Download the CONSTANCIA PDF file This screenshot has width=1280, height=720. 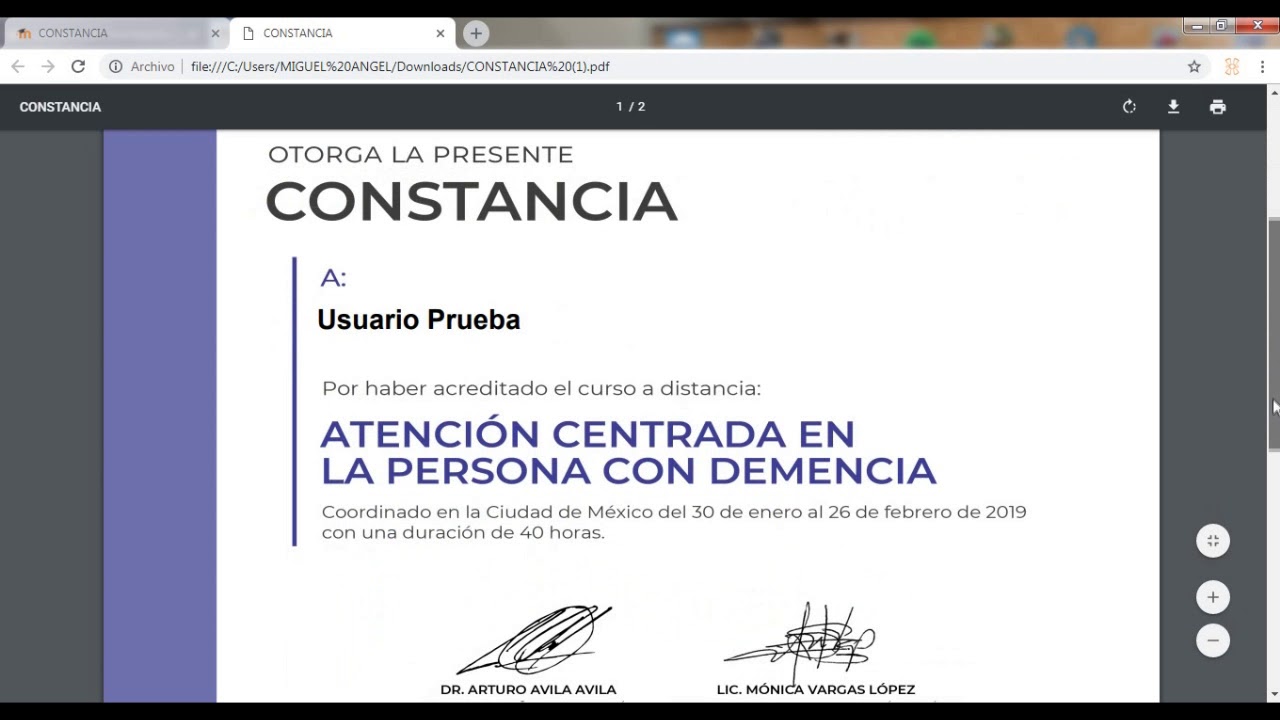pos(1173,107)
